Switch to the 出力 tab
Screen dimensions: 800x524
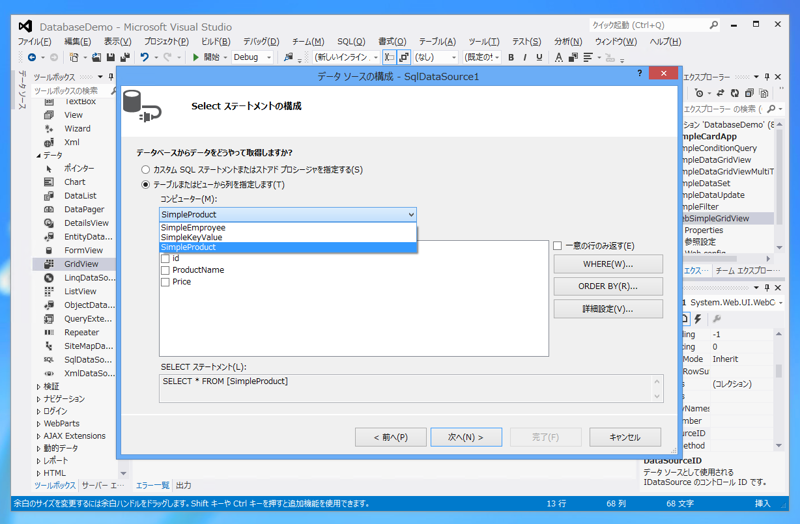click(183, 485)
